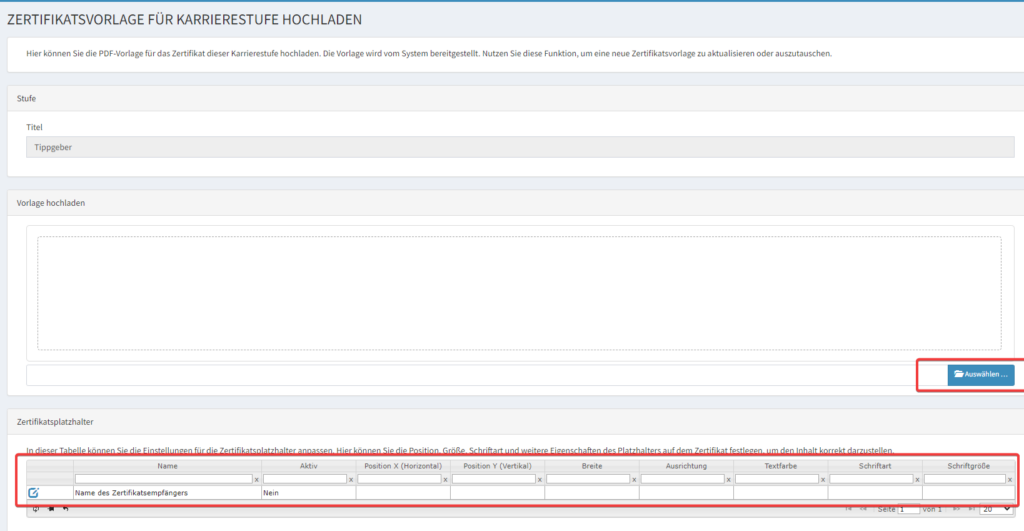This screenshot has height=531, width=1024.
Task: Focus the Schriftgröße filter field
Action: click(964, 480)
